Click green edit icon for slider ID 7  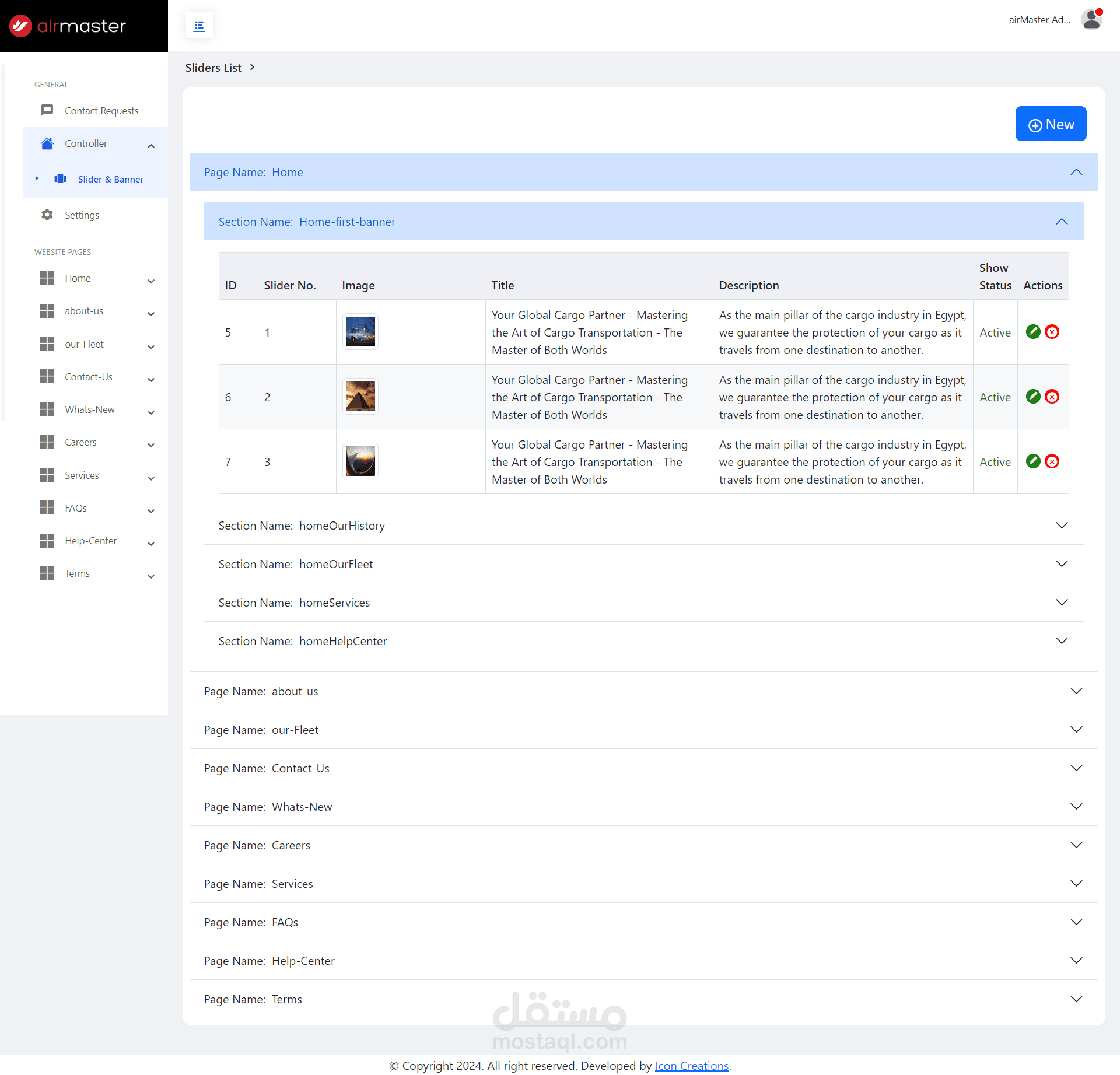[x=1033, y=461]
